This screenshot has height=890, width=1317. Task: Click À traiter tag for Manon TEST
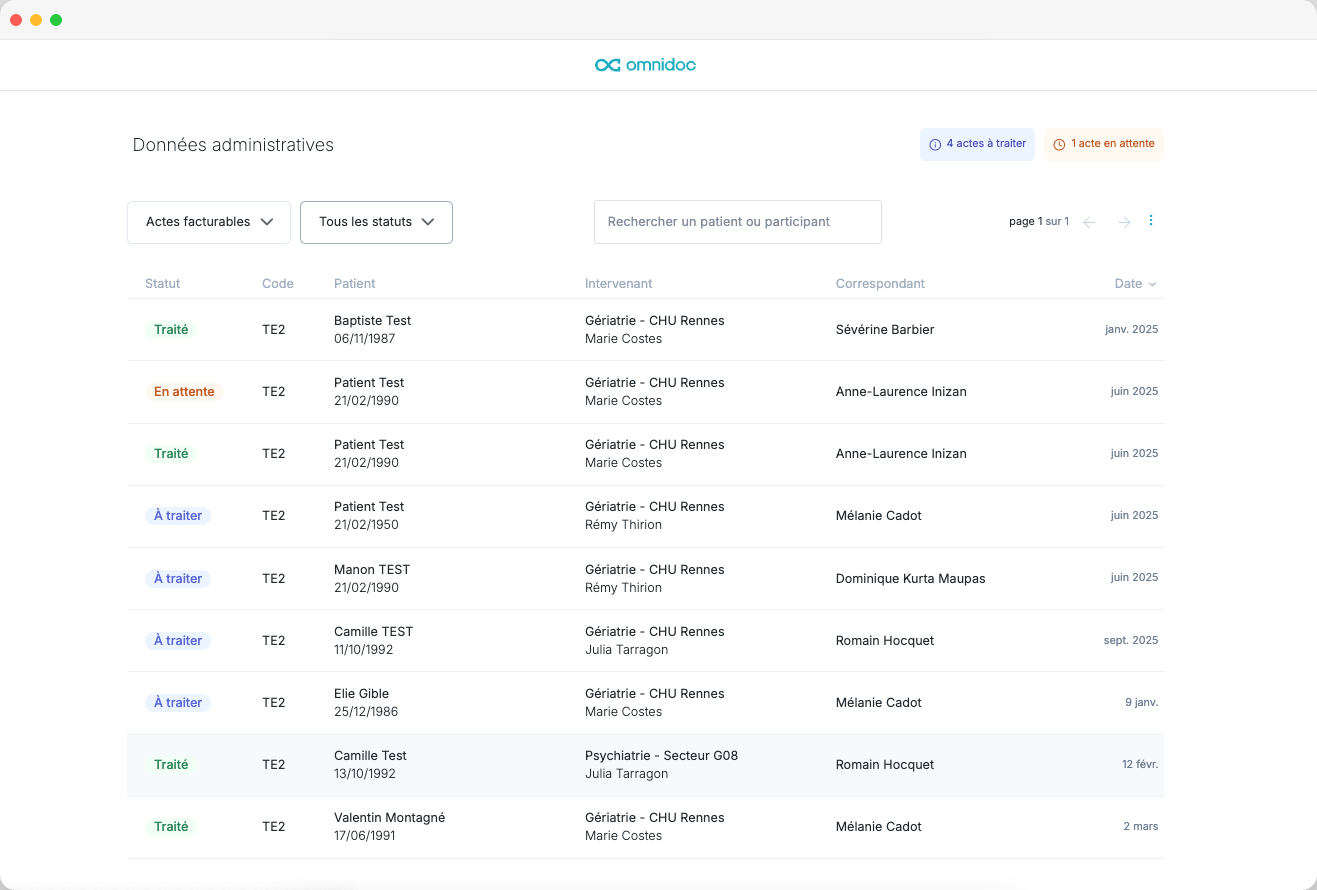pyautogui.click(x=178, y=579)
